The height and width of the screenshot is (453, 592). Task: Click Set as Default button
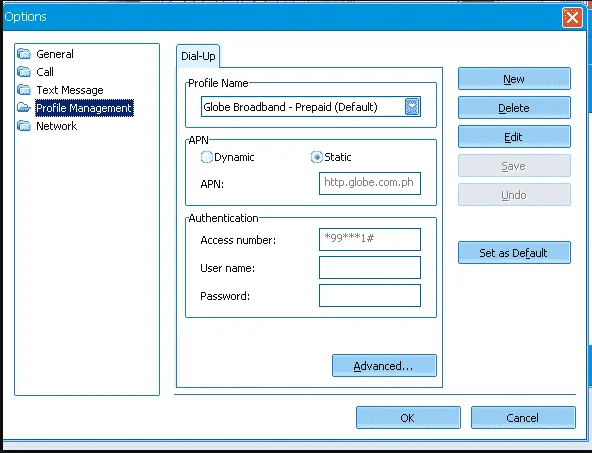click(x=514, y=253)
